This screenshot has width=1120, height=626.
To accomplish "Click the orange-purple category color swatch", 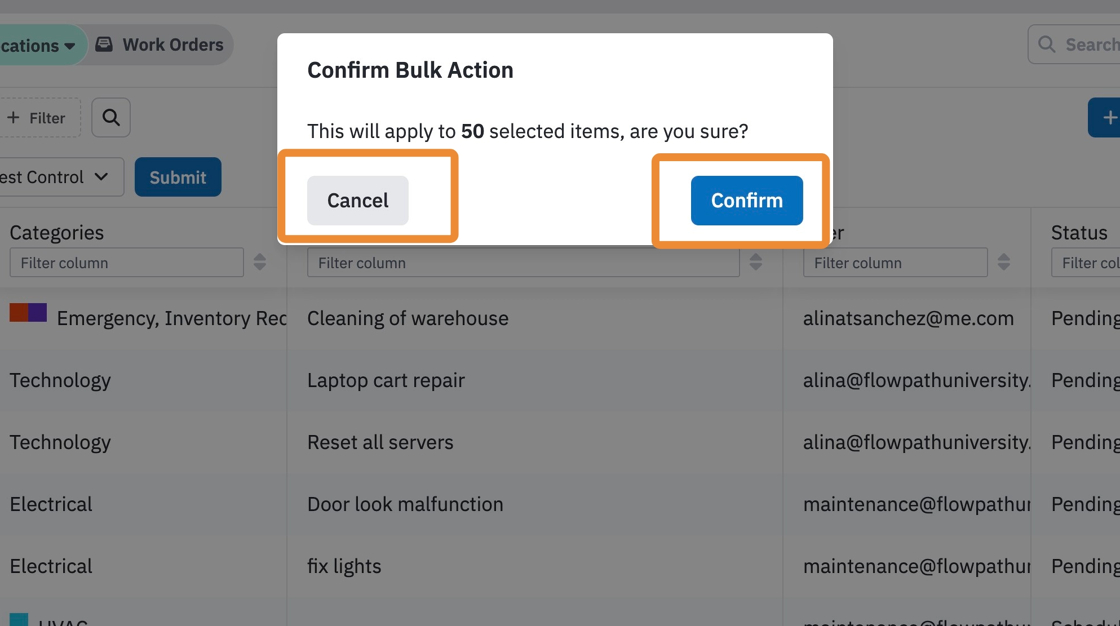I will point(28,312).
